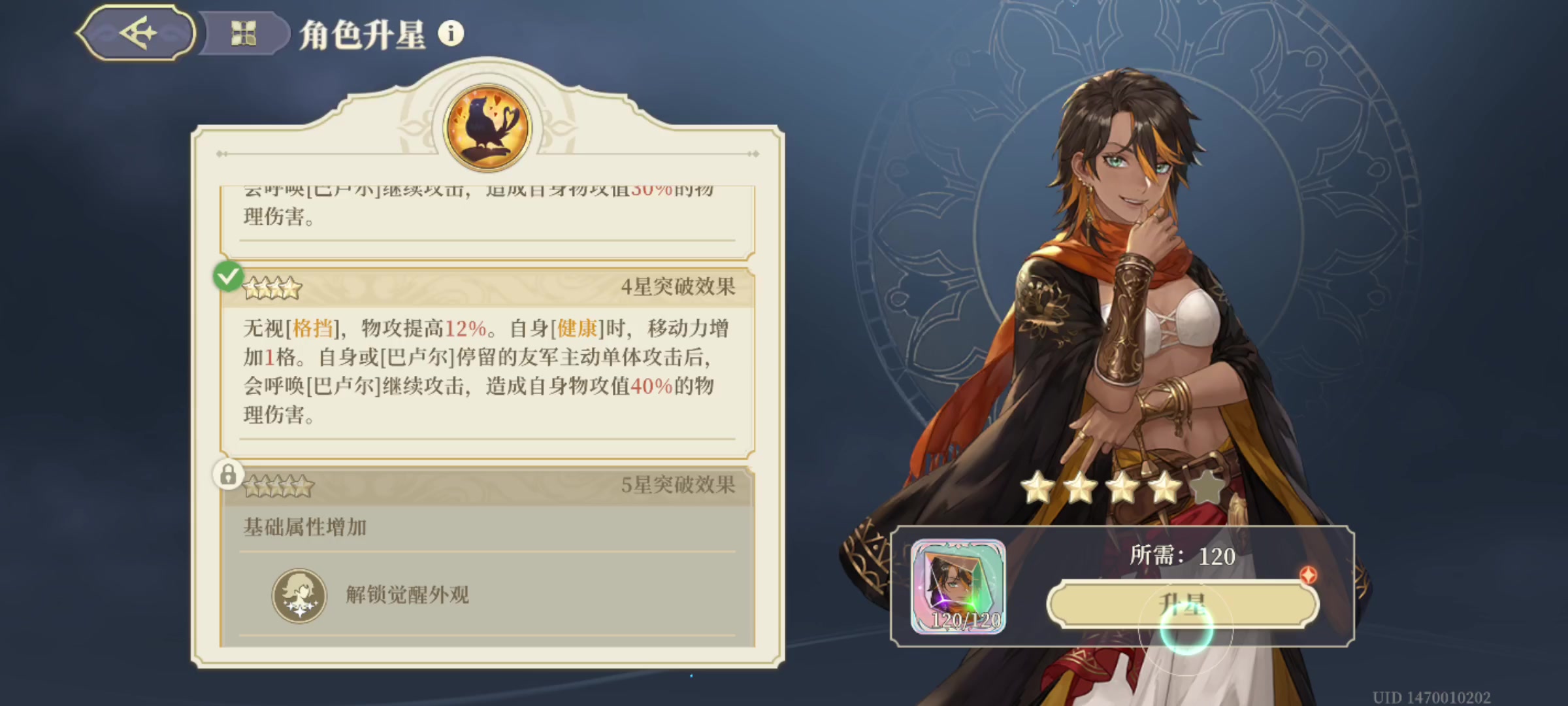Click the 格挡 keyword link
This screenshot has height=706, width=1568.
[312, 328]
